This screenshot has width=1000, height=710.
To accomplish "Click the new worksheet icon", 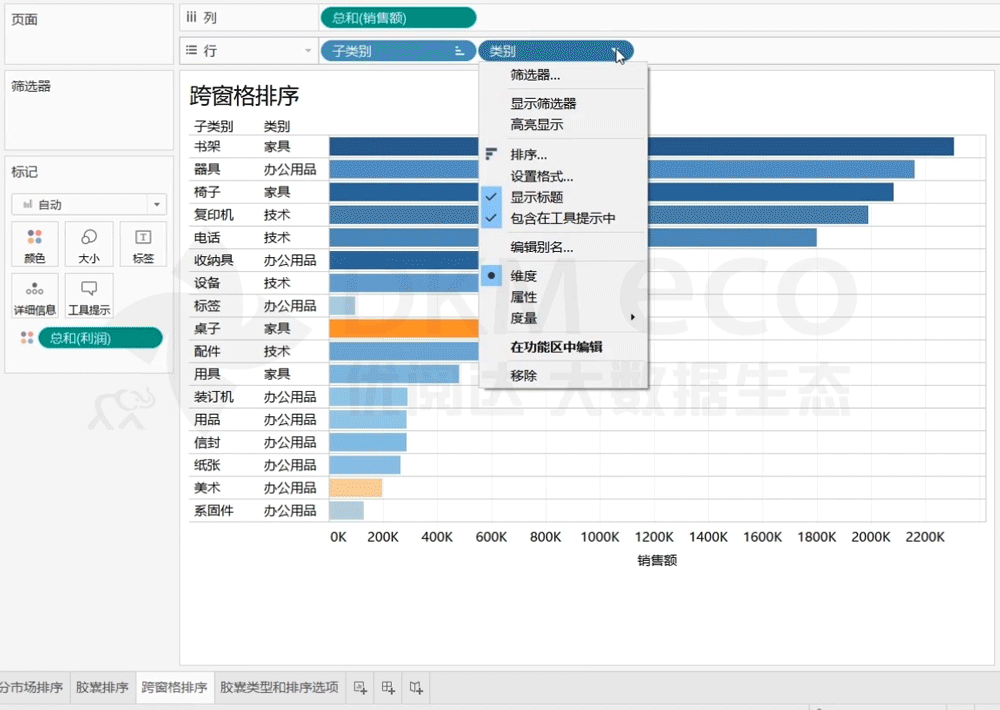I will [x=362, y=688].
